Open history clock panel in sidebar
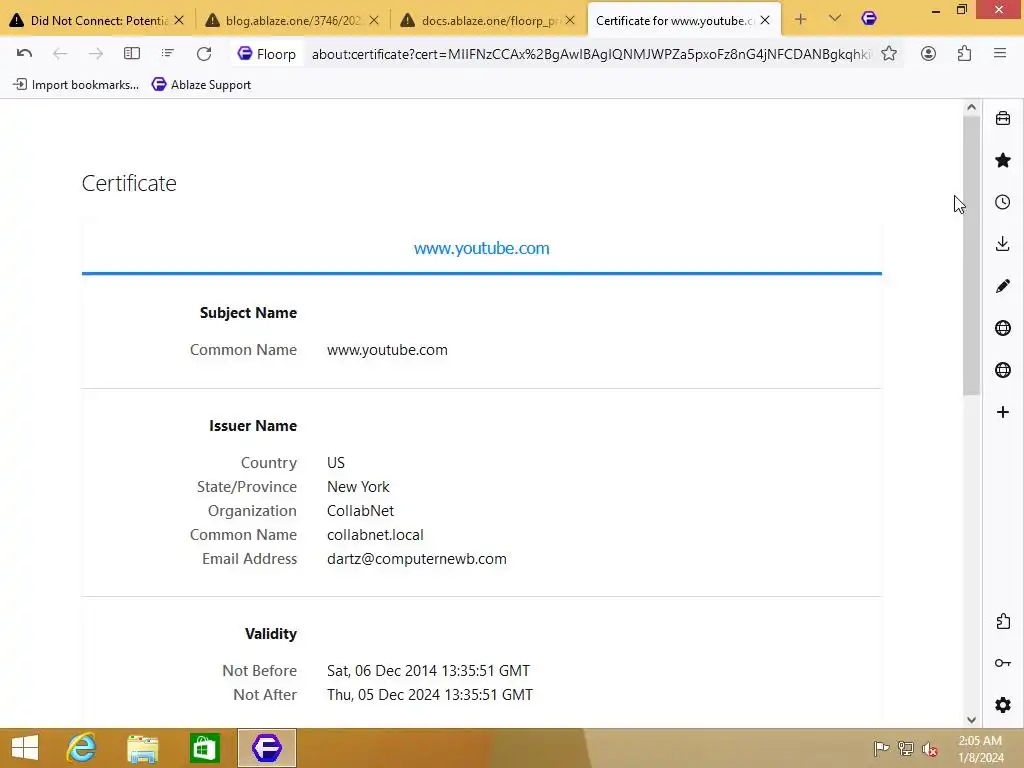Screen dimensions: 1024x768 [x=1003, y=202]
